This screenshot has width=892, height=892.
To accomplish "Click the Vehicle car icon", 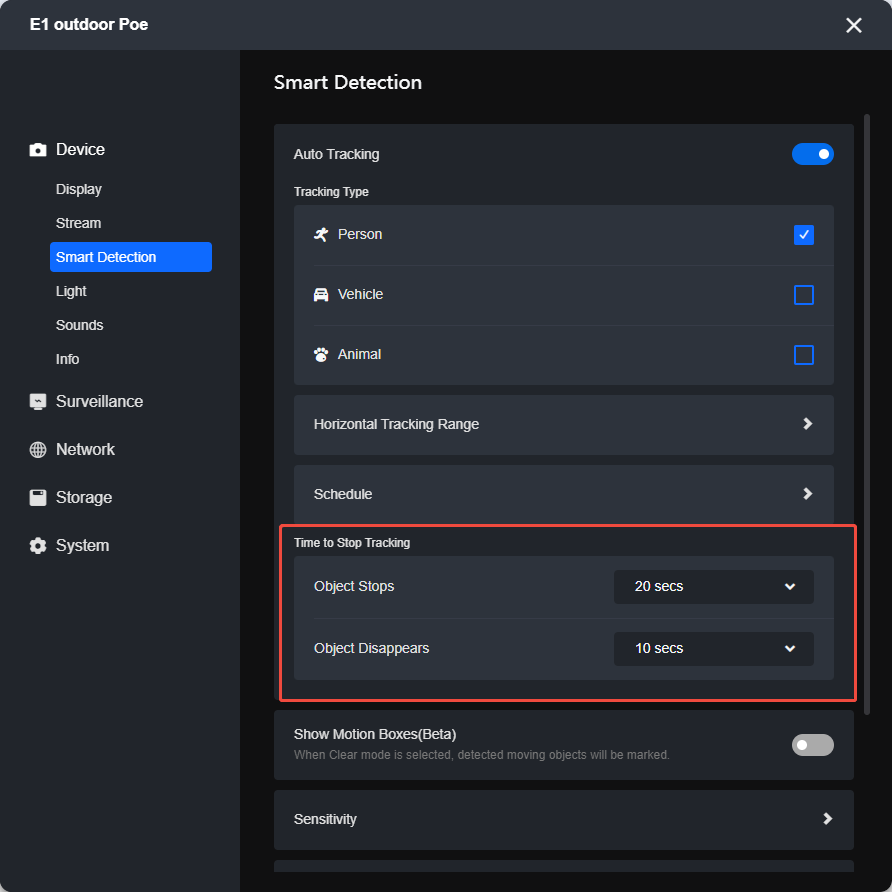I will (x=321, y=295).
